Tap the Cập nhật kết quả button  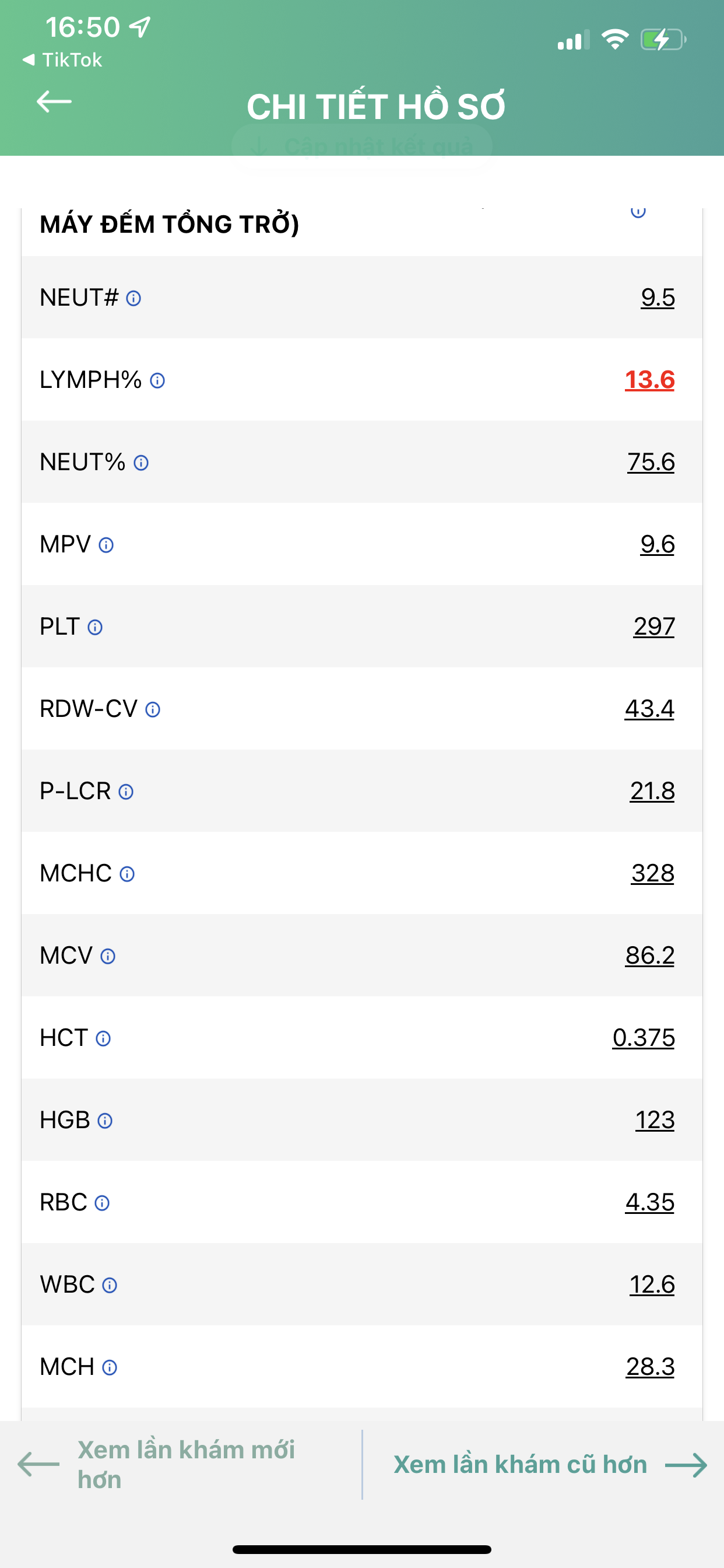362,146
